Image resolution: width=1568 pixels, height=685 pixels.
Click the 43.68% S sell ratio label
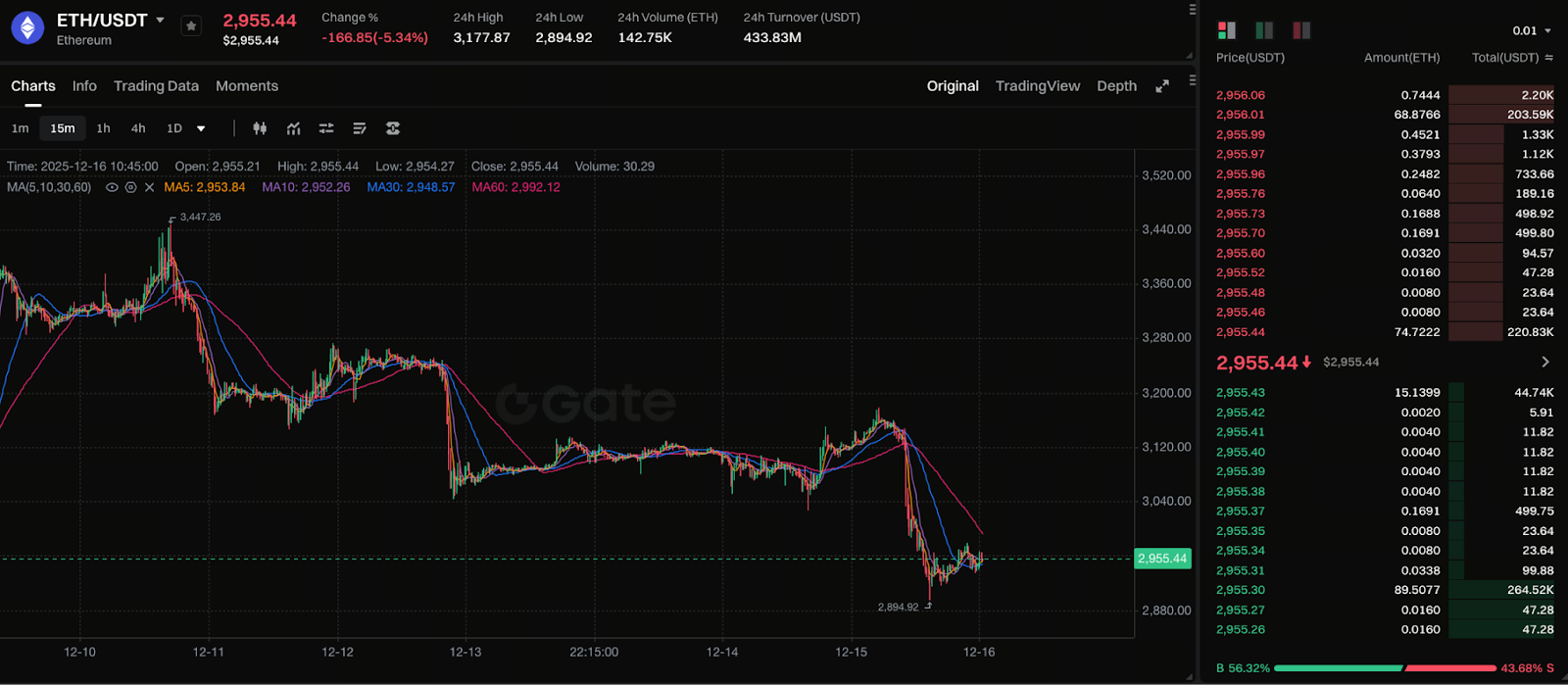[x=1527, y=668]
